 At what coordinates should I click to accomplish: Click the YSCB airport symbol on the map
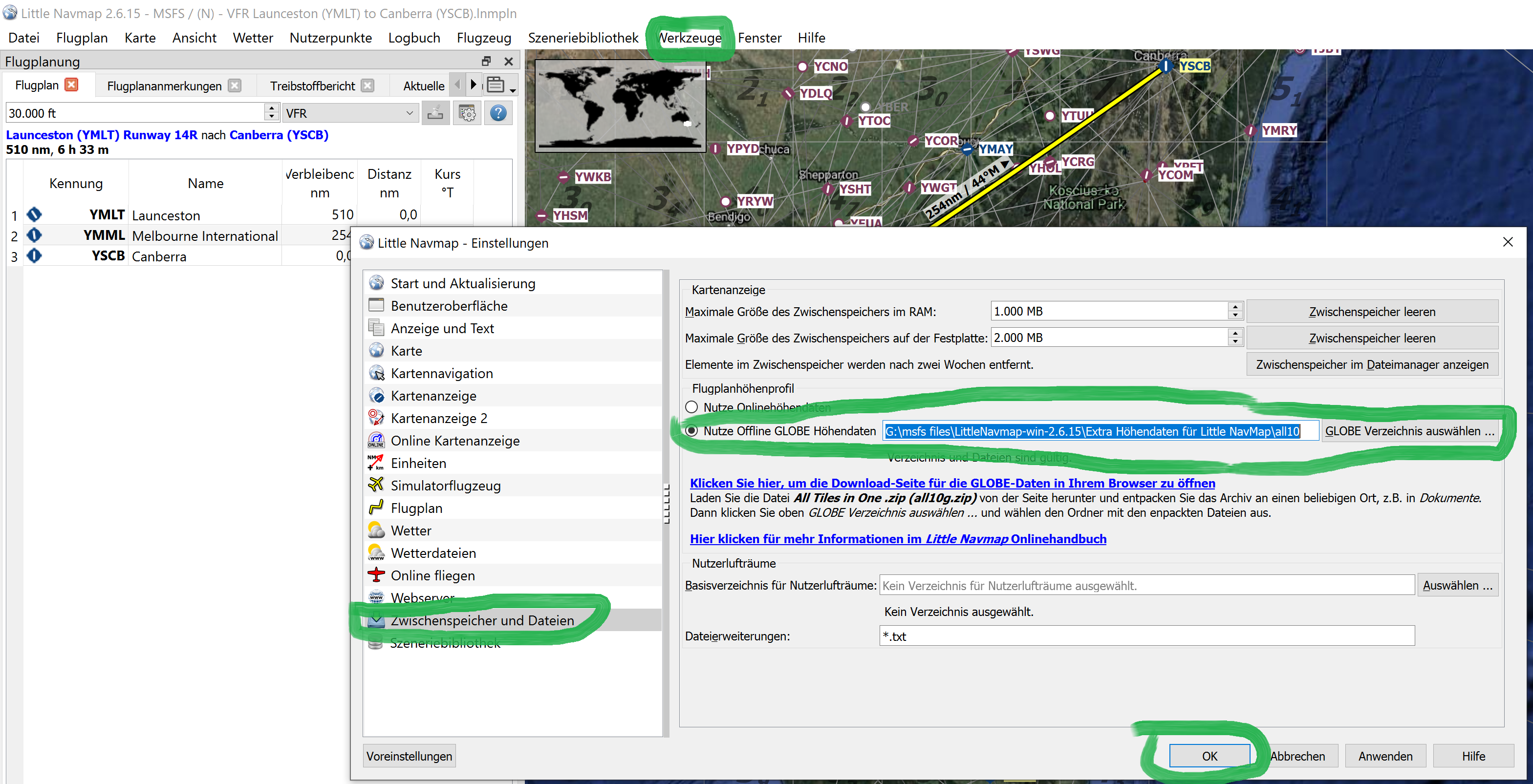tap(1166, 65)
